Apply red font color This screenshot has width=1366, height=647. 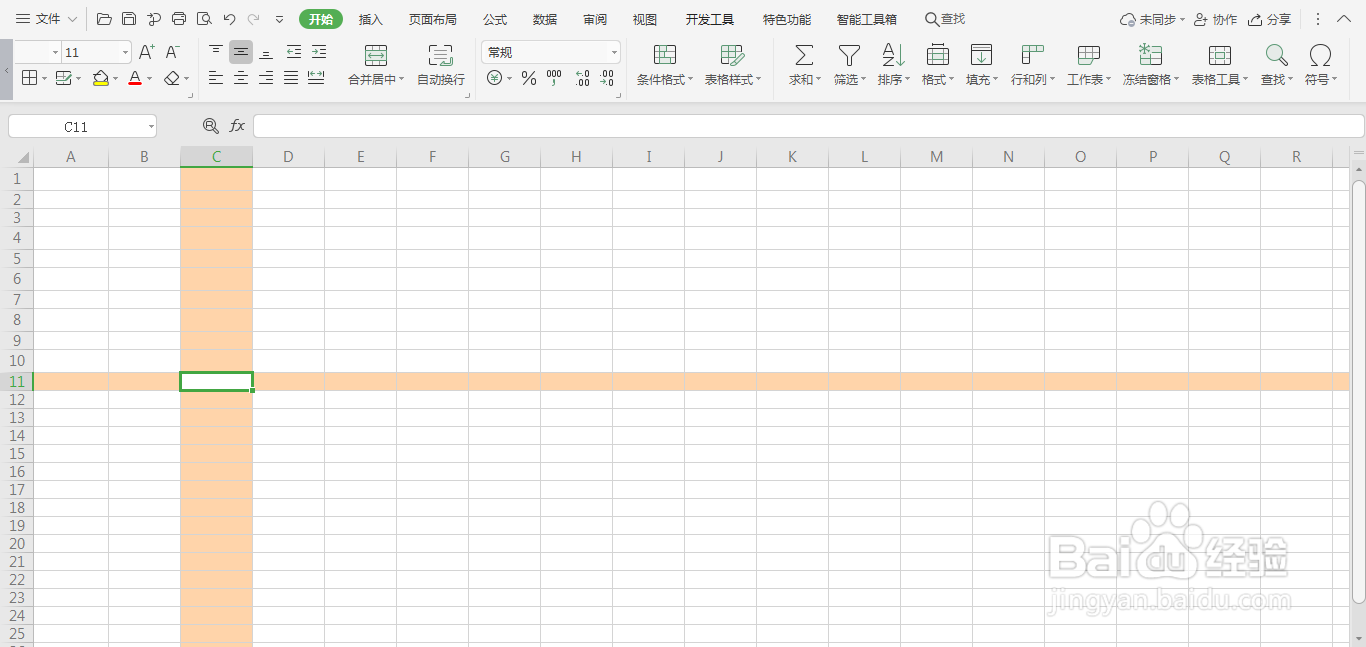click(135, 78)
